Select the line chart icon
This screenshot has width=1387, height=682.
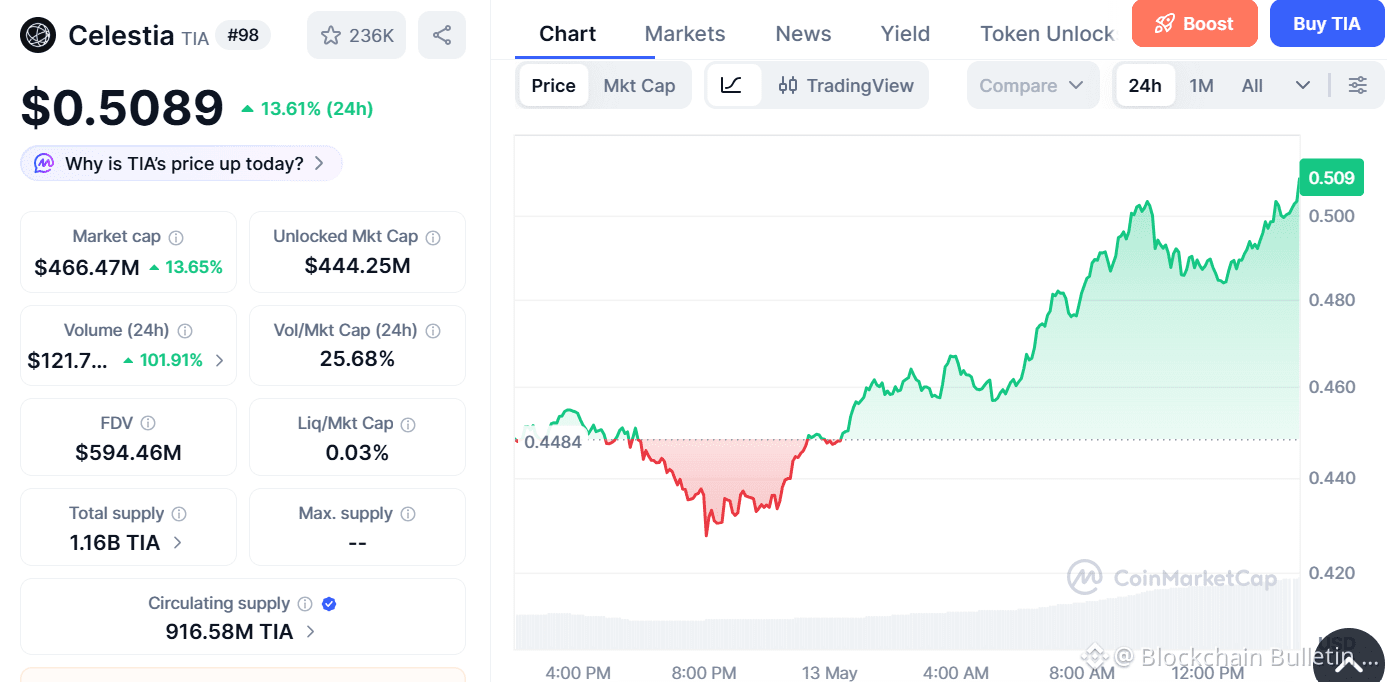click(732, 85)
